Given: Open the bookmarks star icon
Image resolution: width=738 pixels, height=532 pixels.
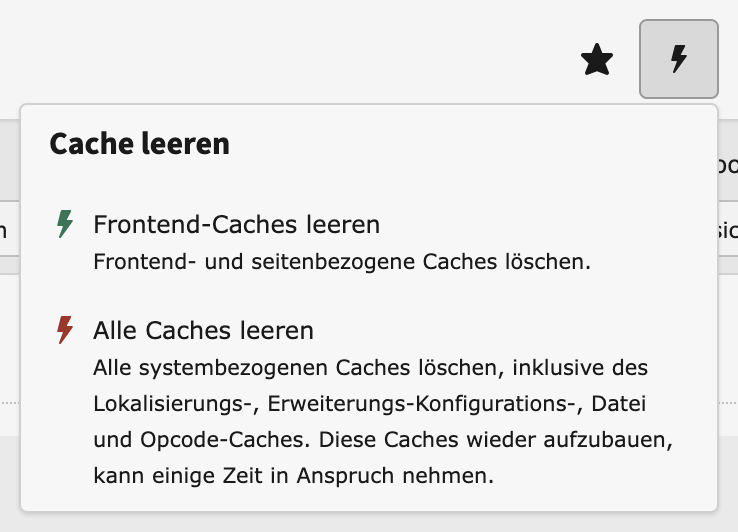Looking at the screenshot, I should coord(597,61).
